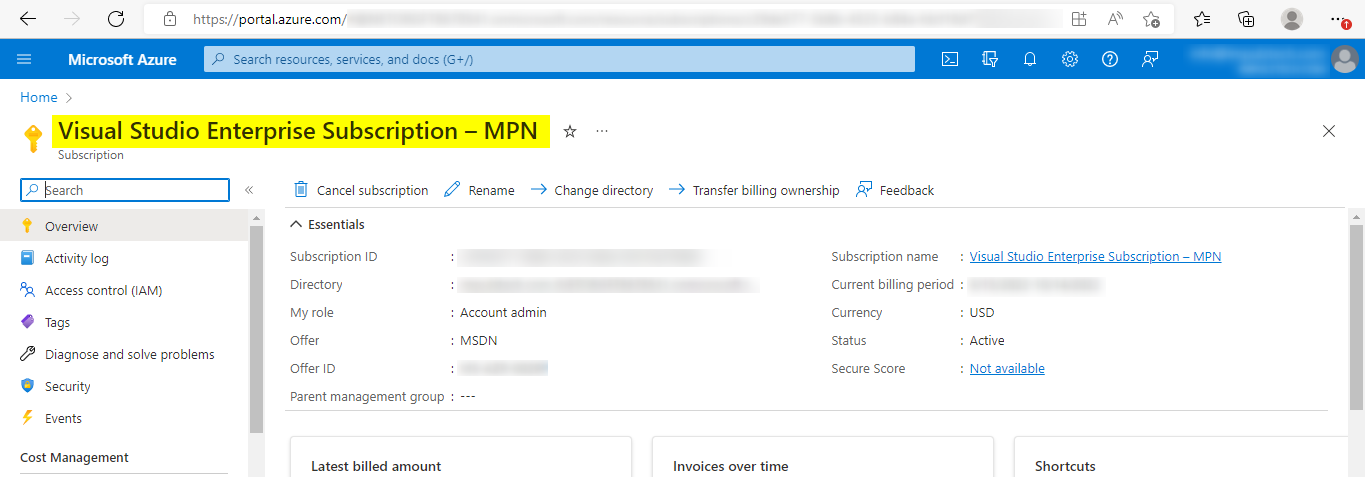Image resolution: width=1365 pixels, height=477 pixels.
Task: Click the Help question mark icon
Action: tap(1110, 59)
